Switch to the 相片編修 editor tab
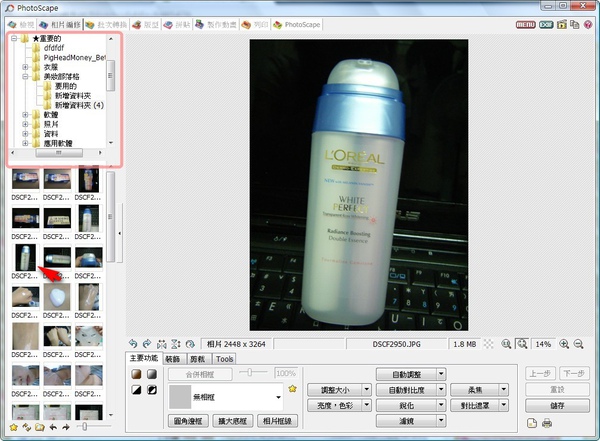This screenshot has width=600, height=441. click(60, 25)
